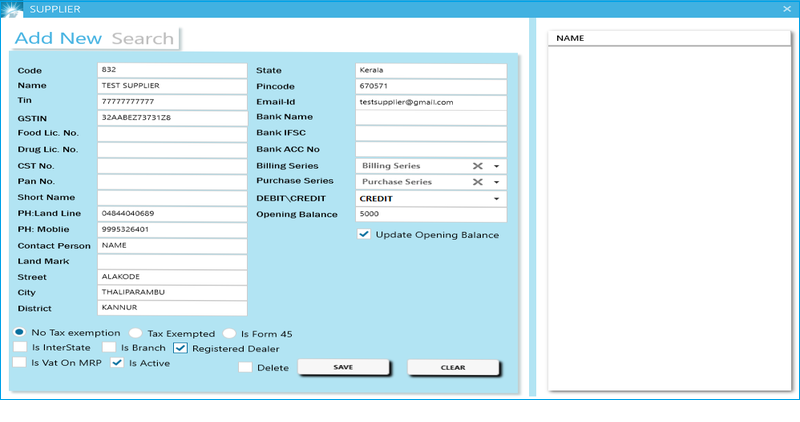Focus the Code field containing 832

point(172,70)
